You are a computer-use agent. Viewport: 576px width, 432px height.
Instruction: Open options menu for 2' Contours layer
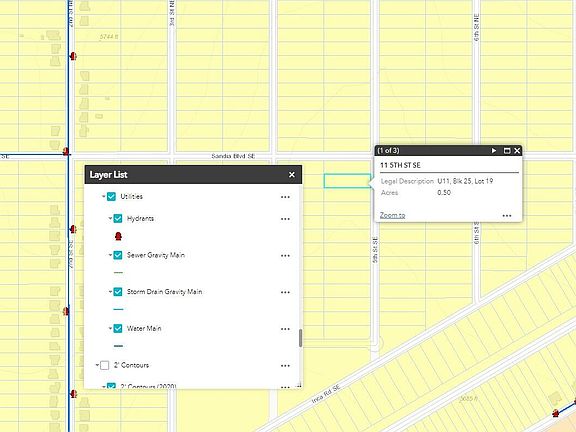285,366
